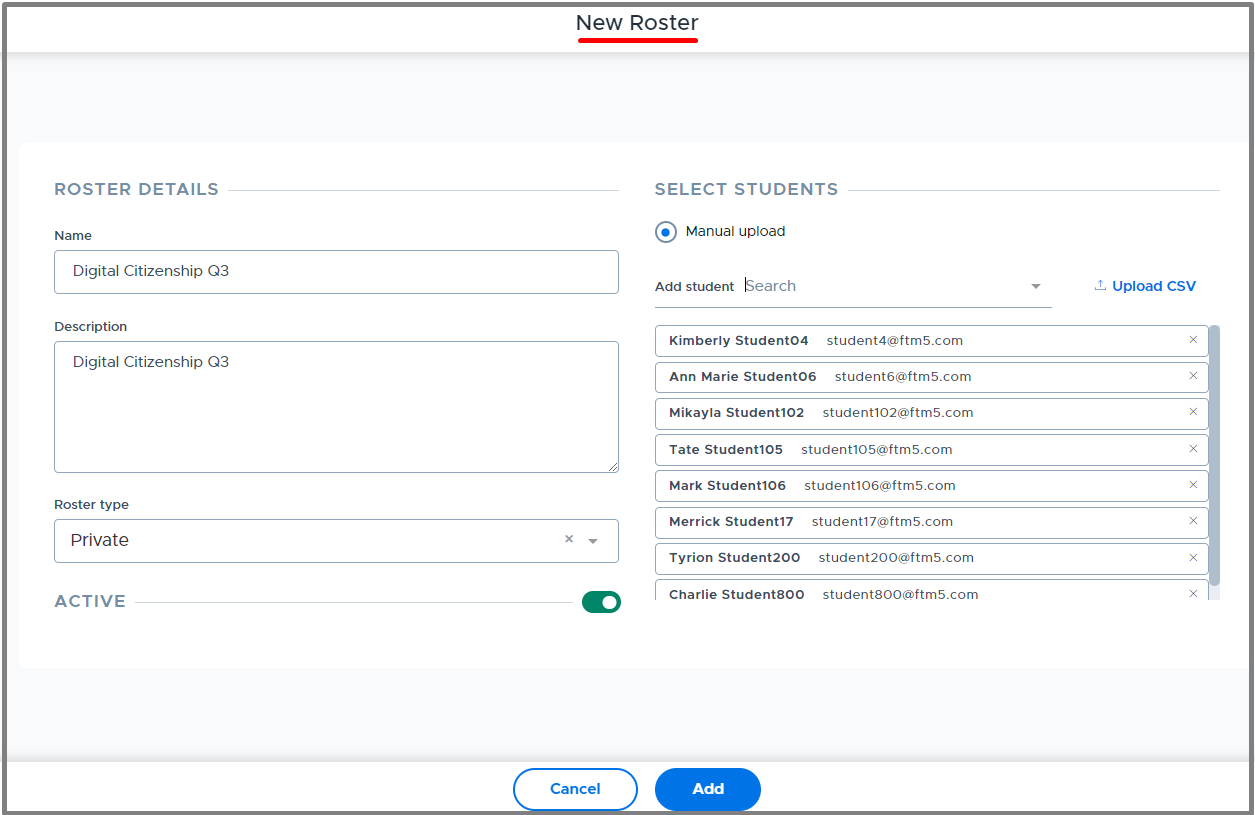
Task: Click the Description text area
Action: coord(336,407)
